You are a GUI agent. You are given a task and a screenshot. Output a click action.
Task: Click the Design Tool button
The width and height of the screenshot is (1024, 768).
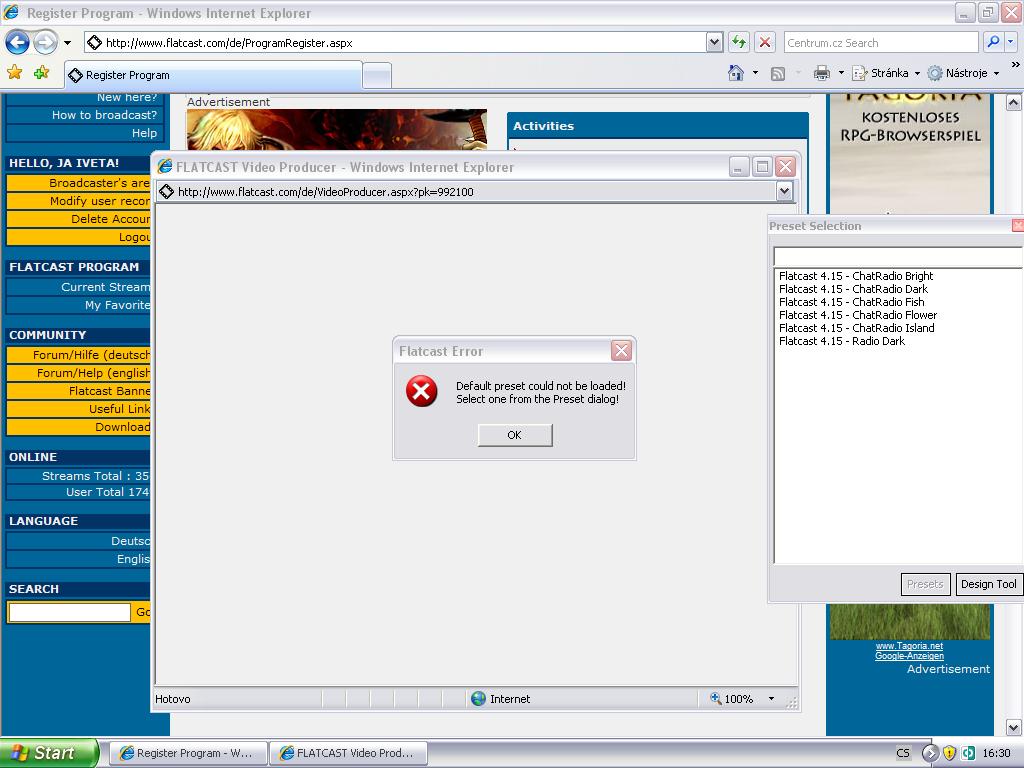tap(989, 584)
